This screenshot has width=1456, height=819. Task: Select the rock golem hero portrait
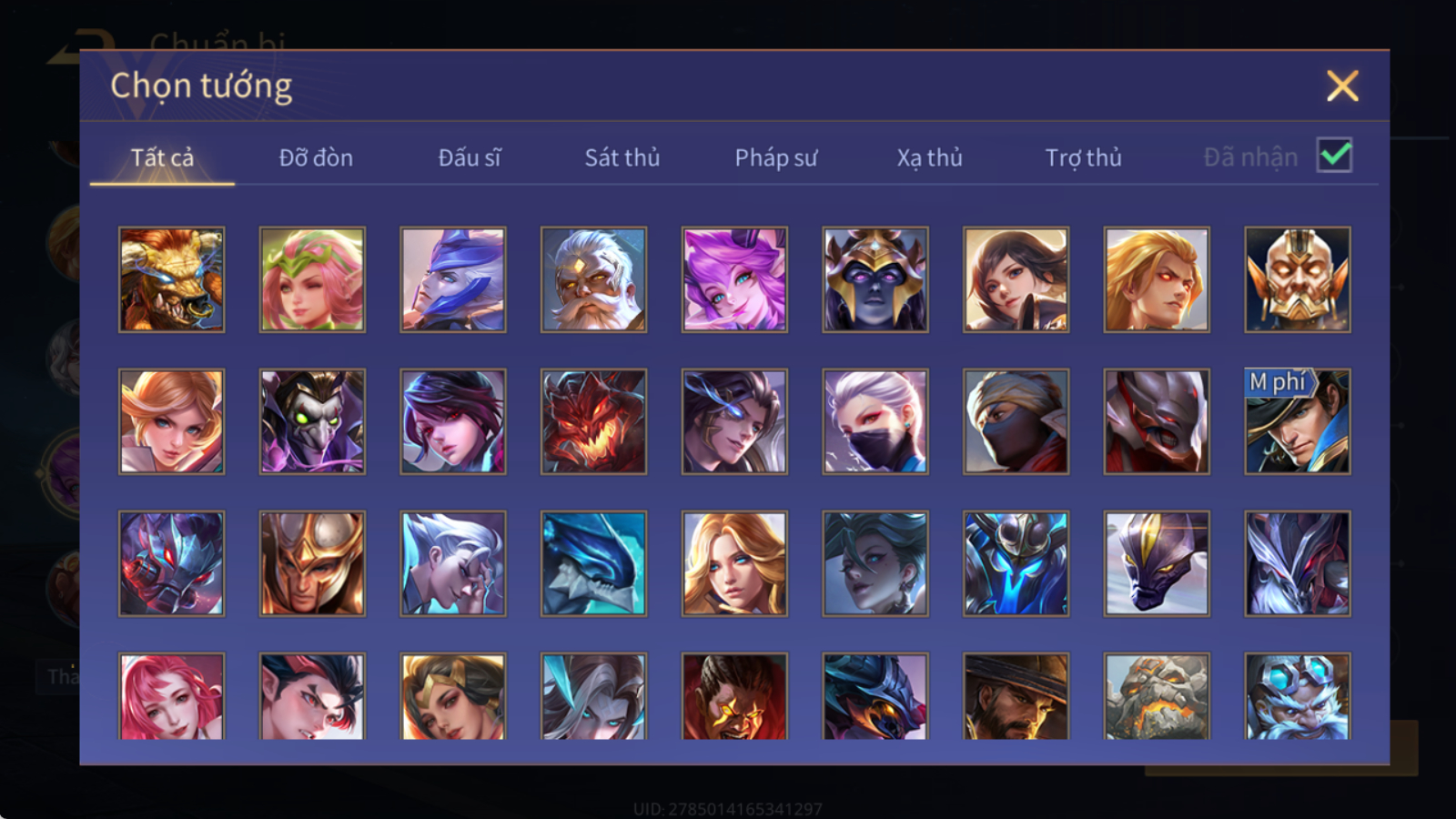pos(1157,696)
